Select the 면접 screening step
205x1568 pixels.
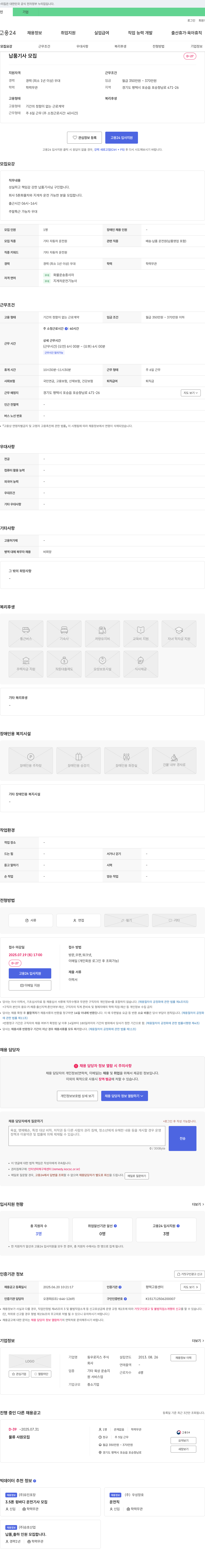(x=78, y=920)
